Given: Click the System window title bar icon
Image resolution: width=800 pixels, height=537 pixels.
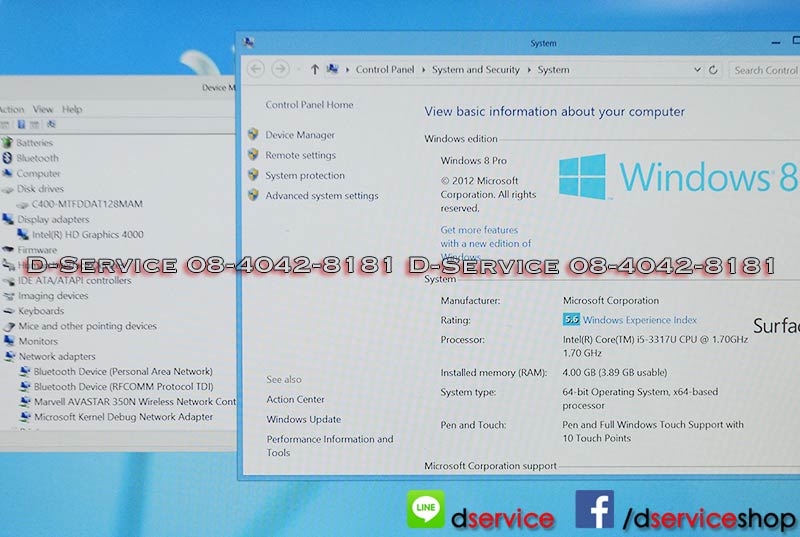Looking at the screenshot, I should pos(248,42).
